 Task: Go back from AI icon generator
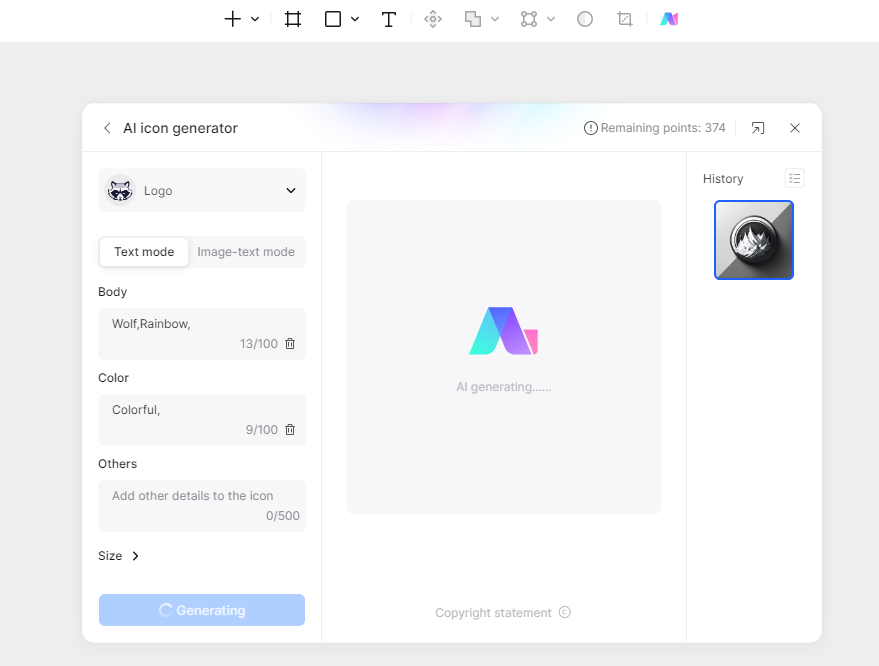(x=107, y=128)
